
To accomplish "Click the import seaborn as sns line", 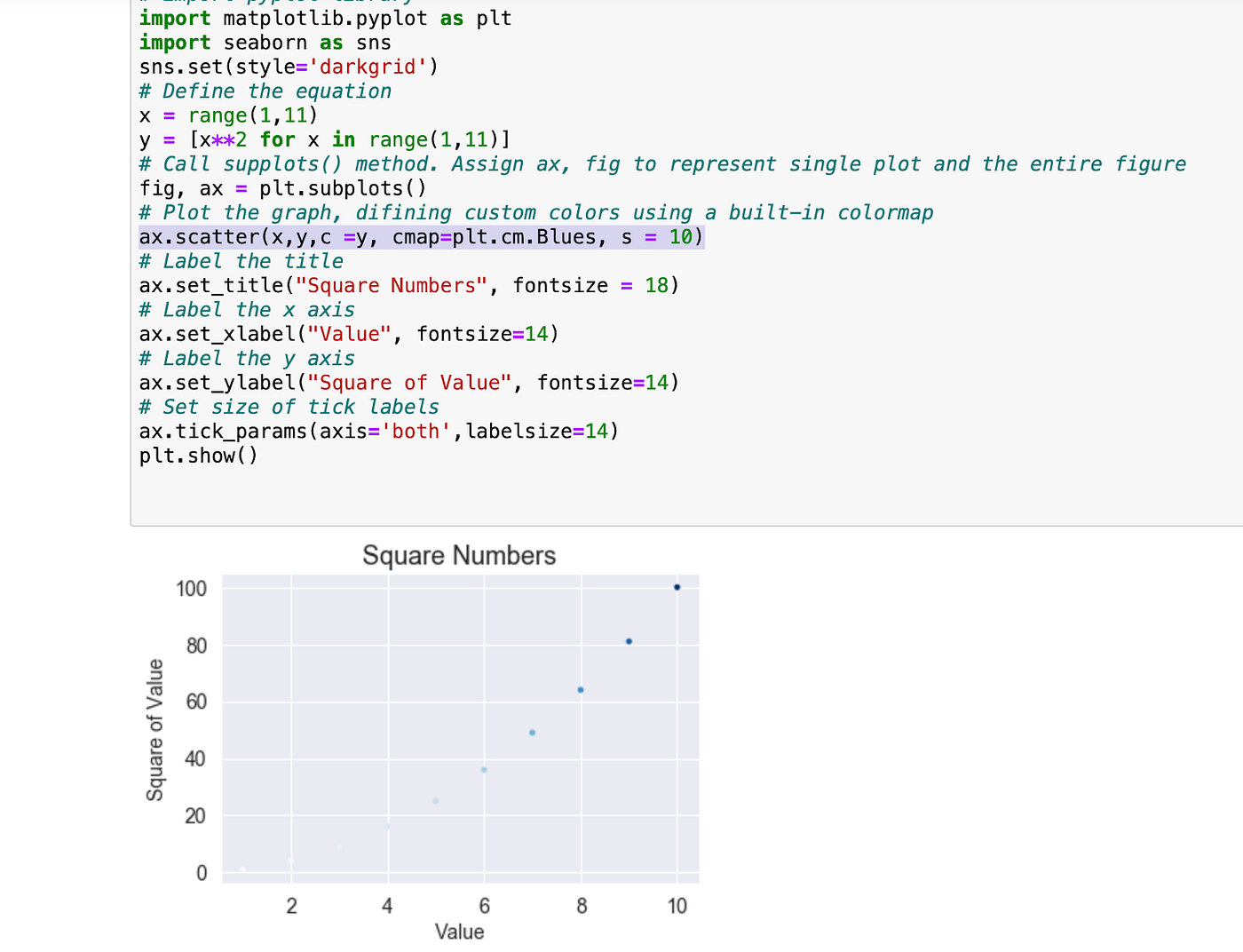I will click(265, 42).
